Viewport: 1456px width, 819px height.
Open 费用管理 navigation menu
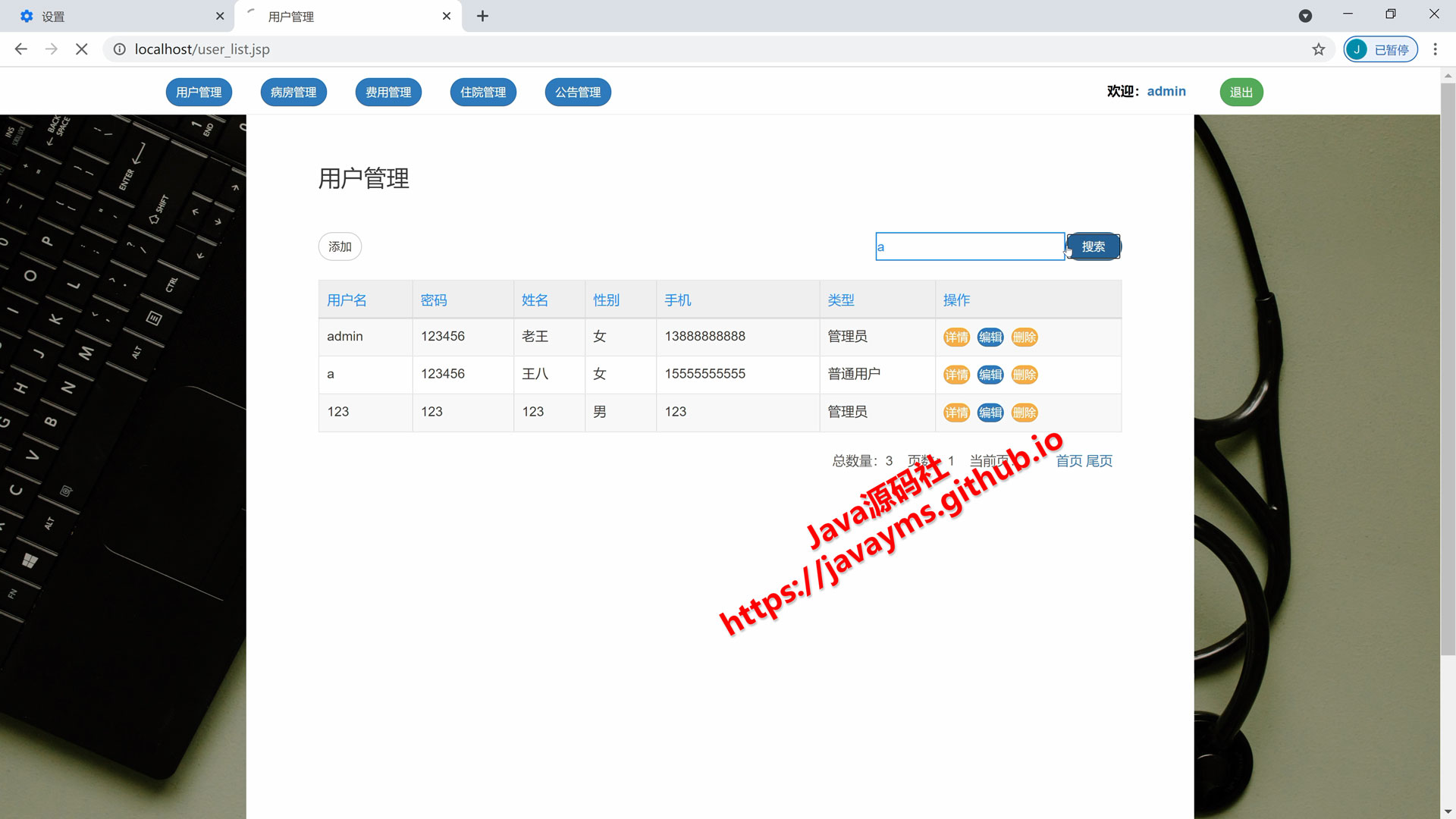pyautogui.click(x=388, y=93)
